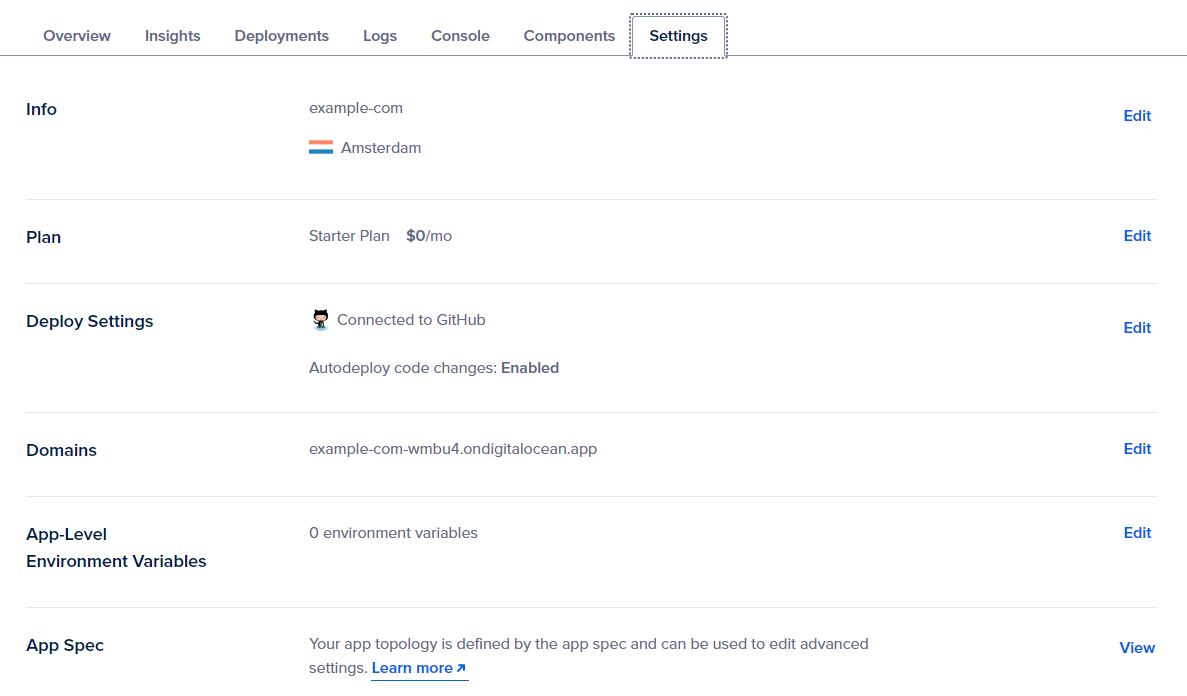Edit the Starter Plan settings
1187x696 pixels.
coord(1137,236)
